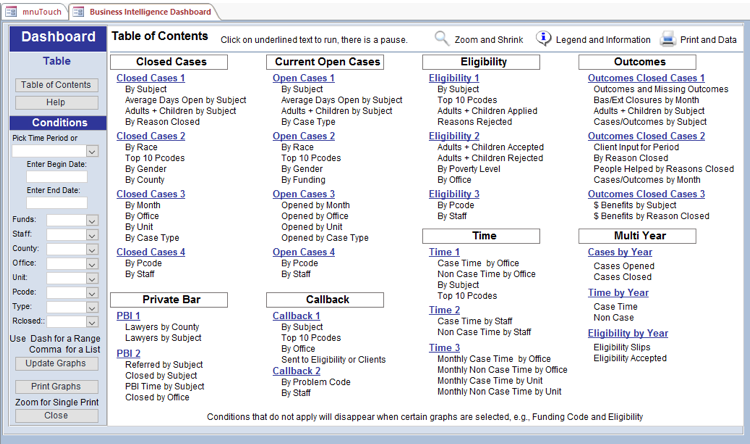The width and height of the screenshot is (750, 444).
Task: Open the Pick Time Period dropdown
Action: (x=92, y=151)
